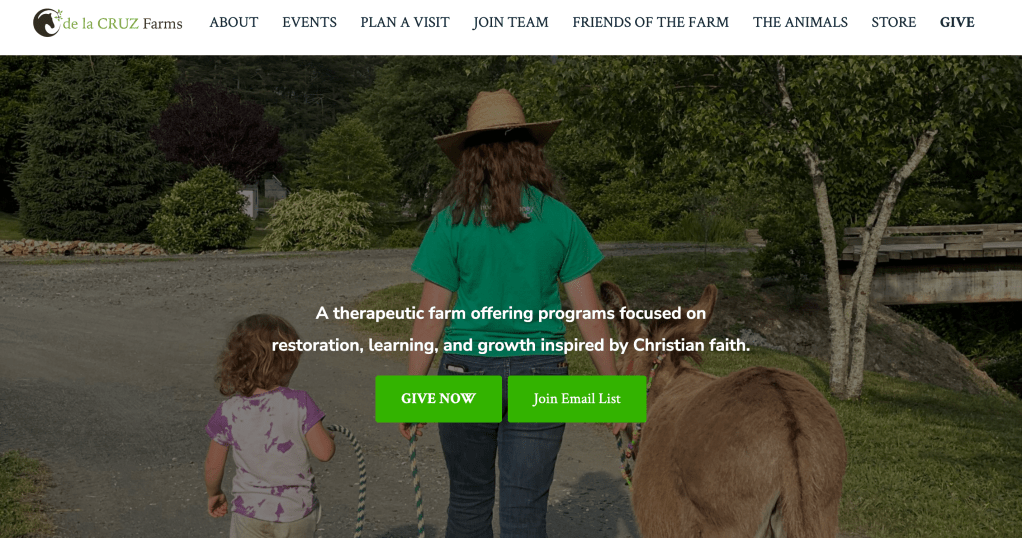Viewport: 1022px width, 538px height.
Task: Visit THE ANIMALS page
Action: (x=800, y=22)
